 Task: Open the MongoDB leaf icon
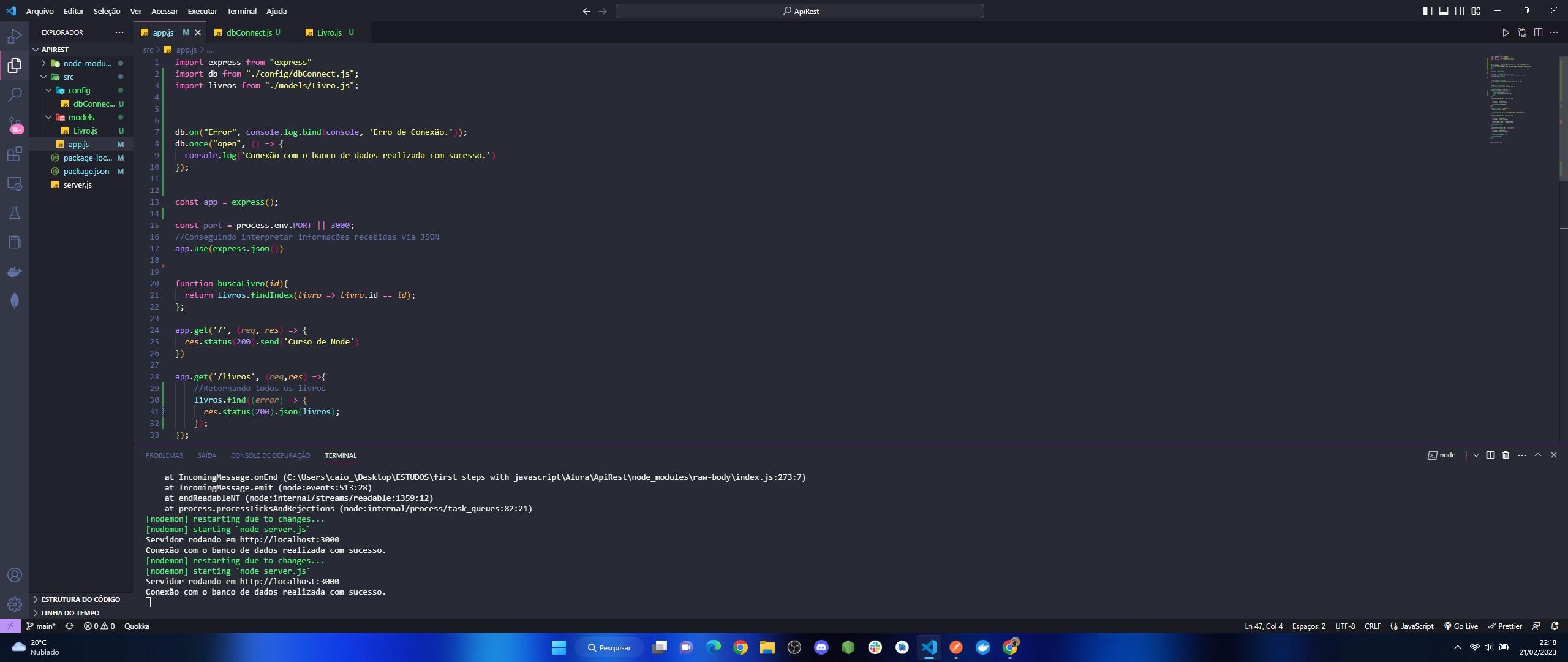coord(15,301)
